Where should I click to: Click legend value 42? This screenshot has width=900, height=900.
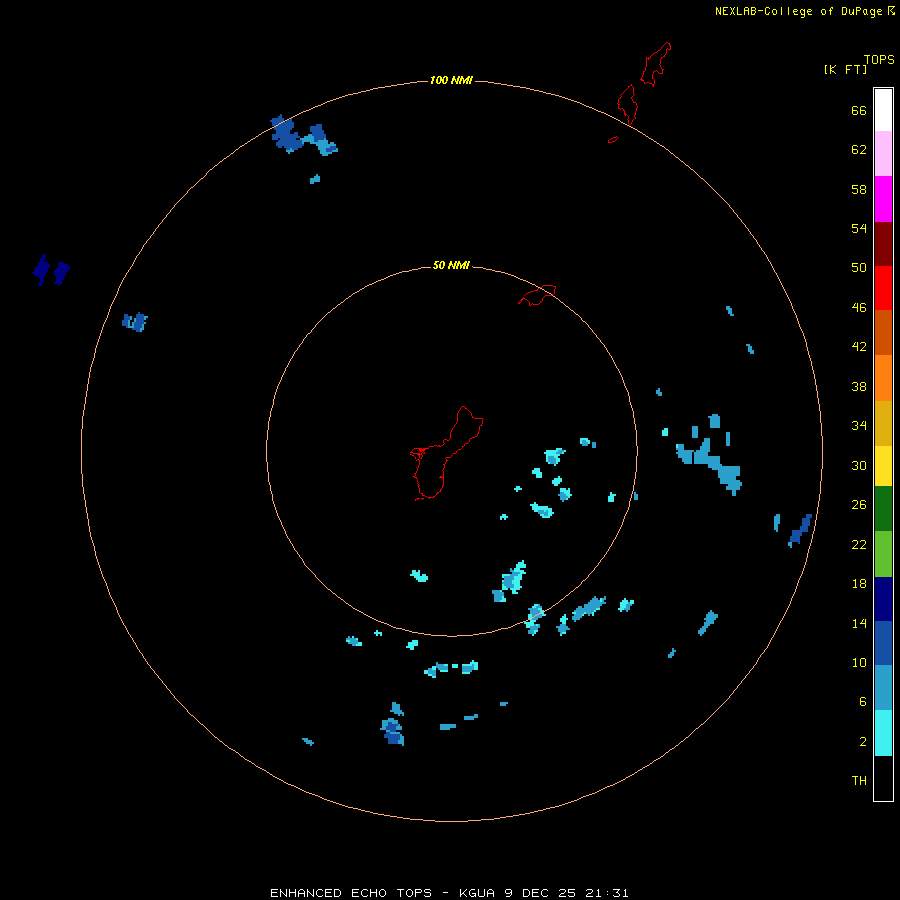859,346
